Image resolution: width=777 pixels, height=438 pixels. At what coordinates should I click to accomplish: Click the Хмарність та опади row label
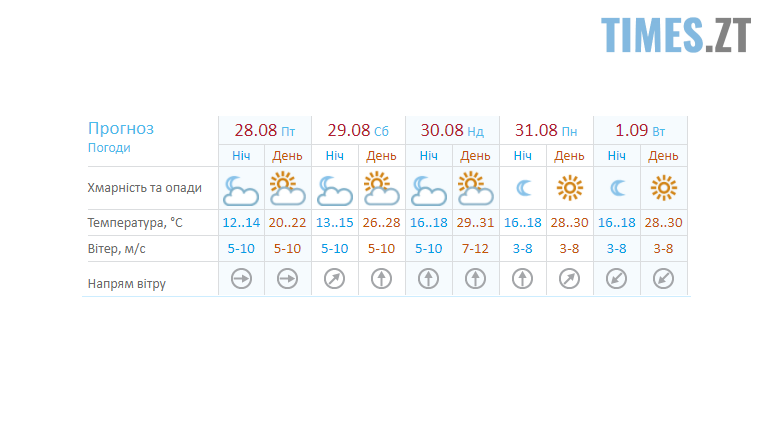[x=144, y=188]
